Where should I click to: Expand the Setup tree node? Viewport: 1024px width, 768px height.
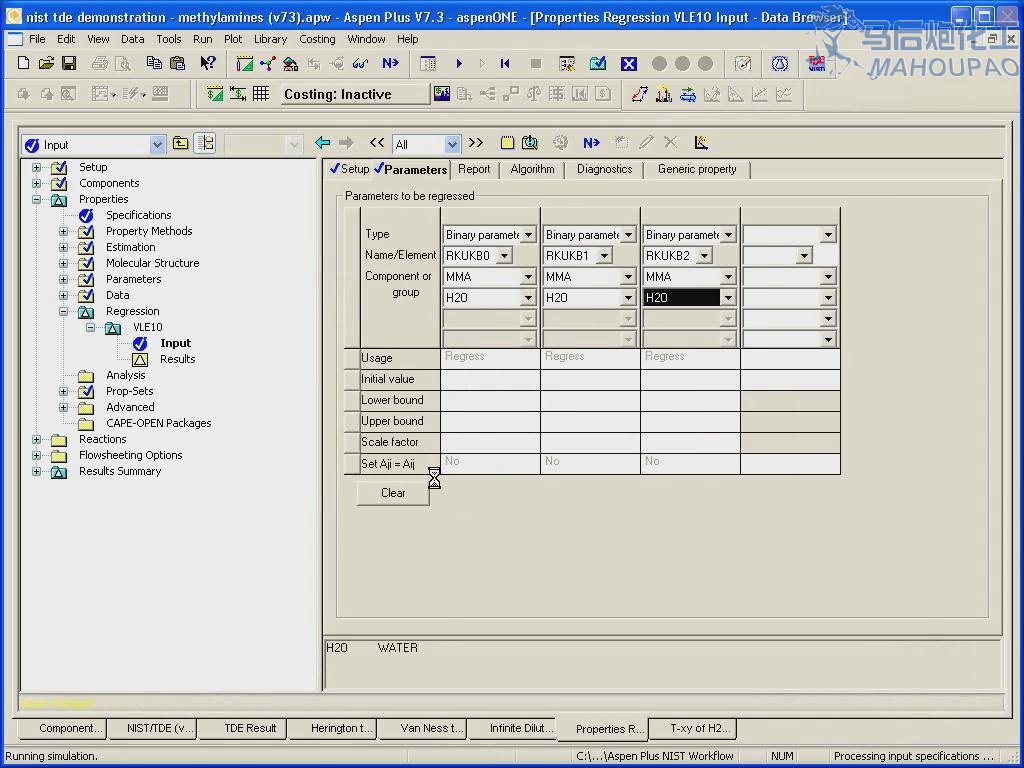[37, 167]
